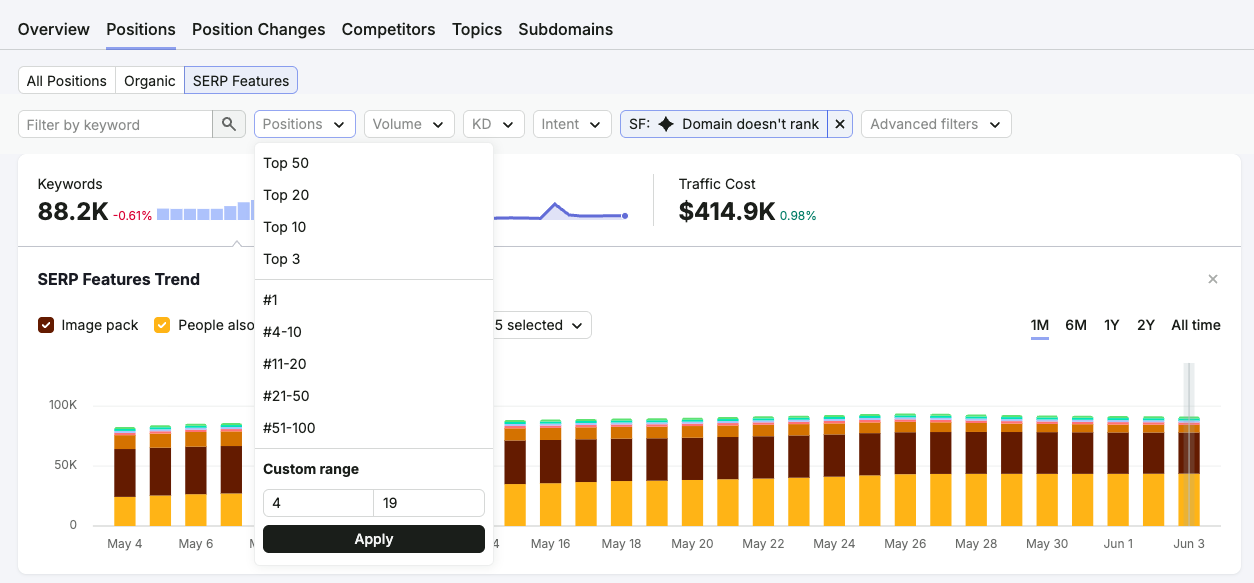Click the May 4 chart bar
Screen dimensions: 1254x583
coord(125,476)
